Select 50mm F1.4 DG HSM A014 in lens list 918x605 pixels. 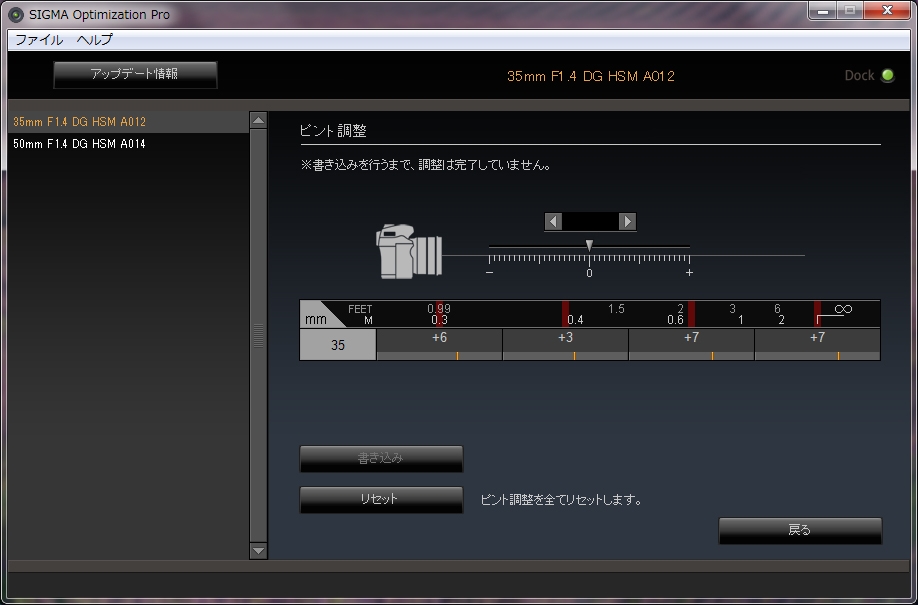(128, 143)
